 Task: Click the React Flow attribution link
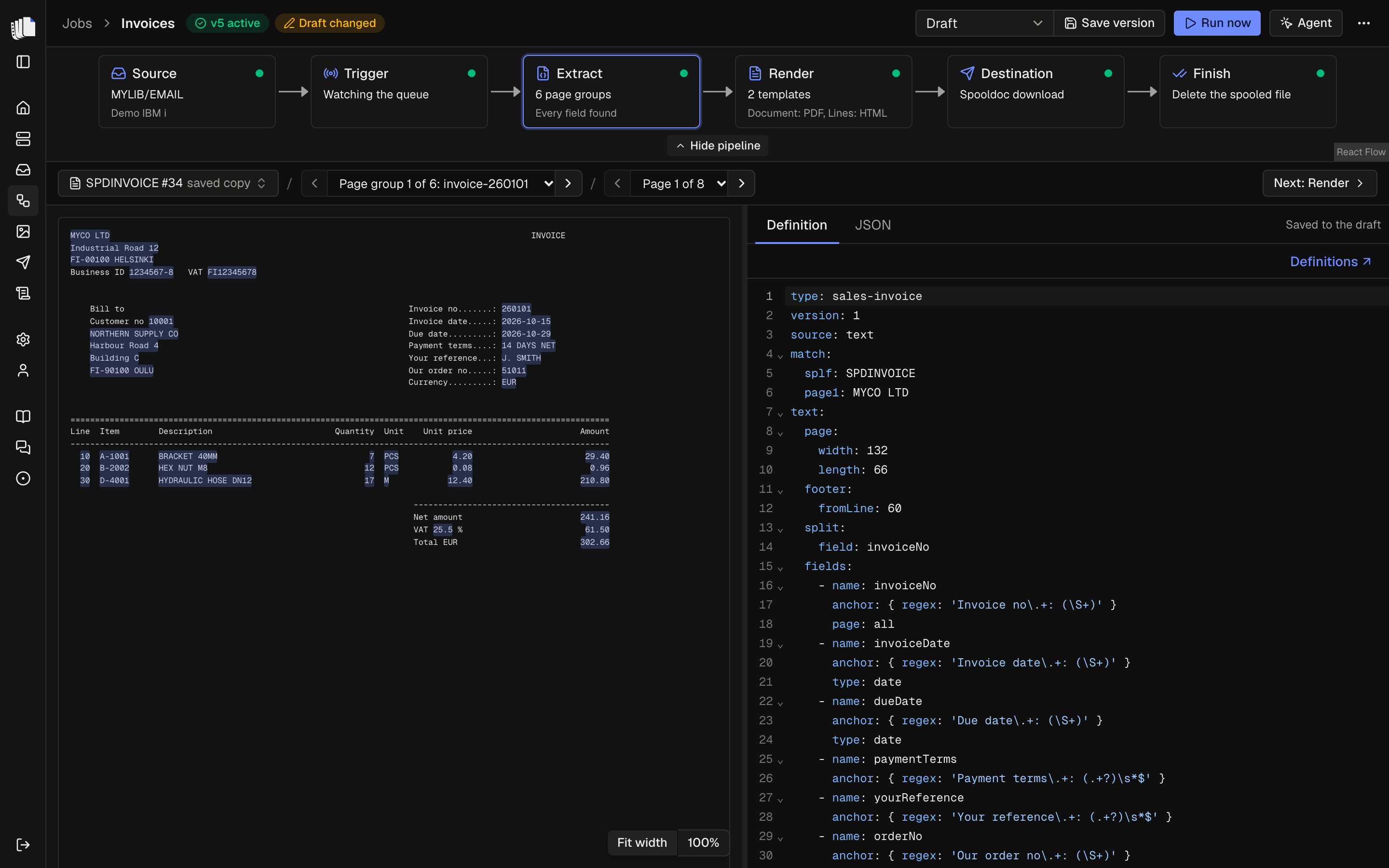pos(1360,151)
